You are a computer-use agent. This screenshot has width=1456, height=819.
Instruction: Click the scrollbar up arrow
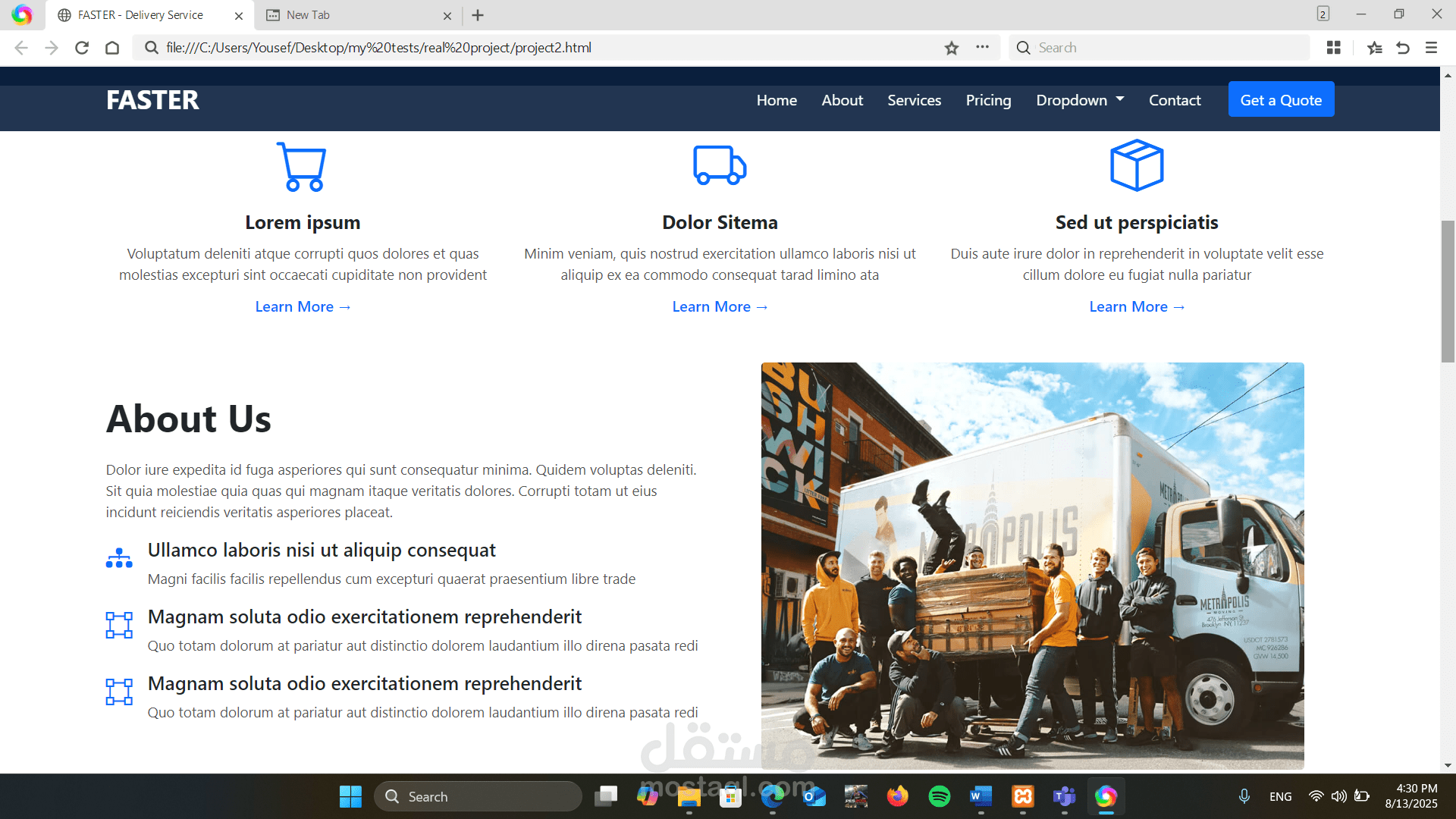1448,74
